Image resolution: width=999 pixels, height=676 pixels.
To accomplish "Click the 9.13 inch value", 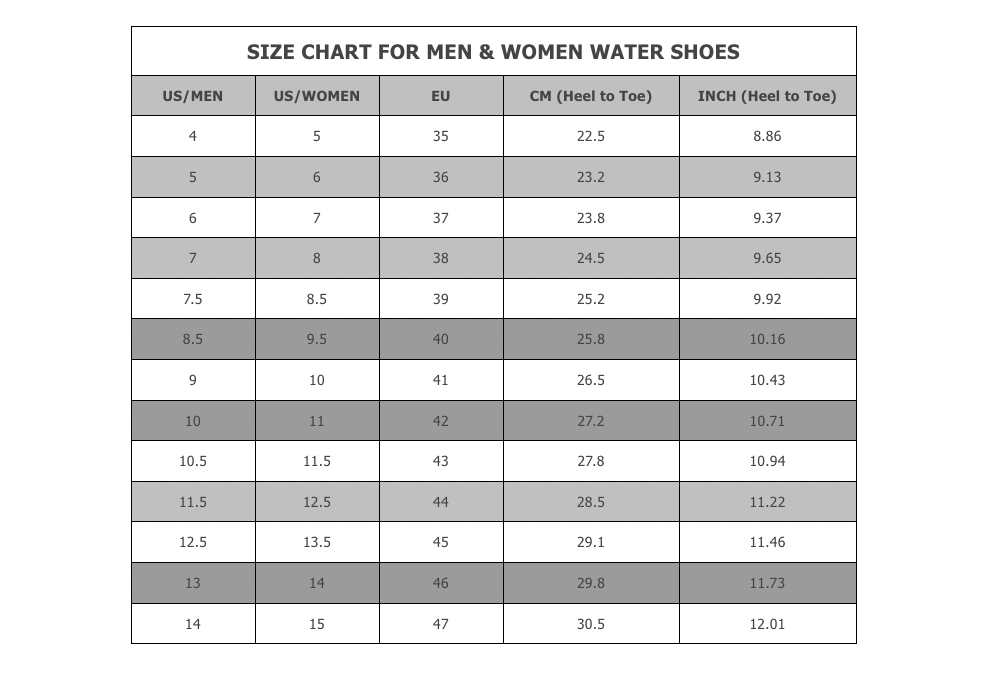I will tap(767, 177).
